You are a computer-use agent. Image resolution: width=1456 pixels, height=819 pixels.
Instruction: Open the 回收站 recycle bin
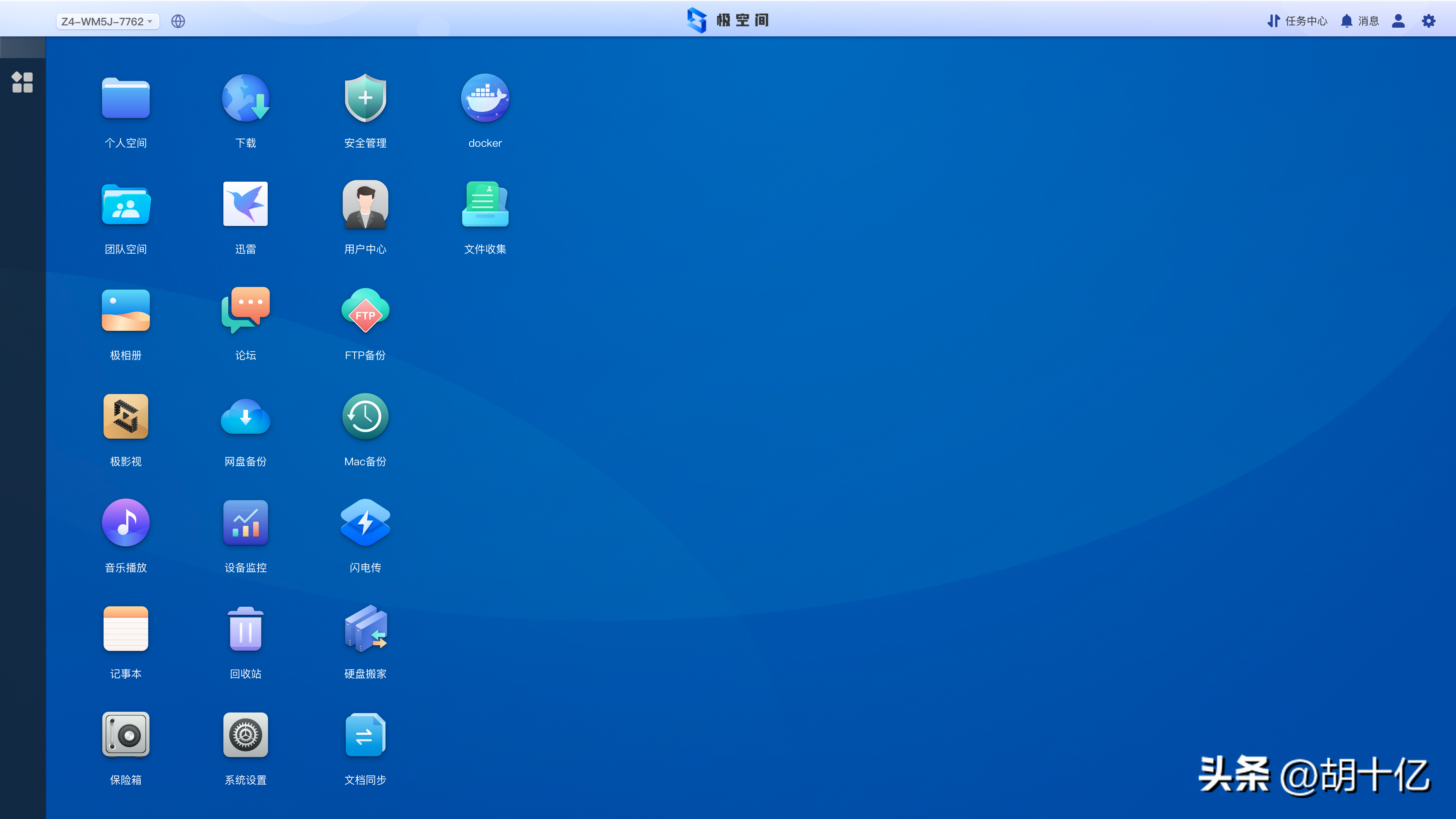coord(245,629)
